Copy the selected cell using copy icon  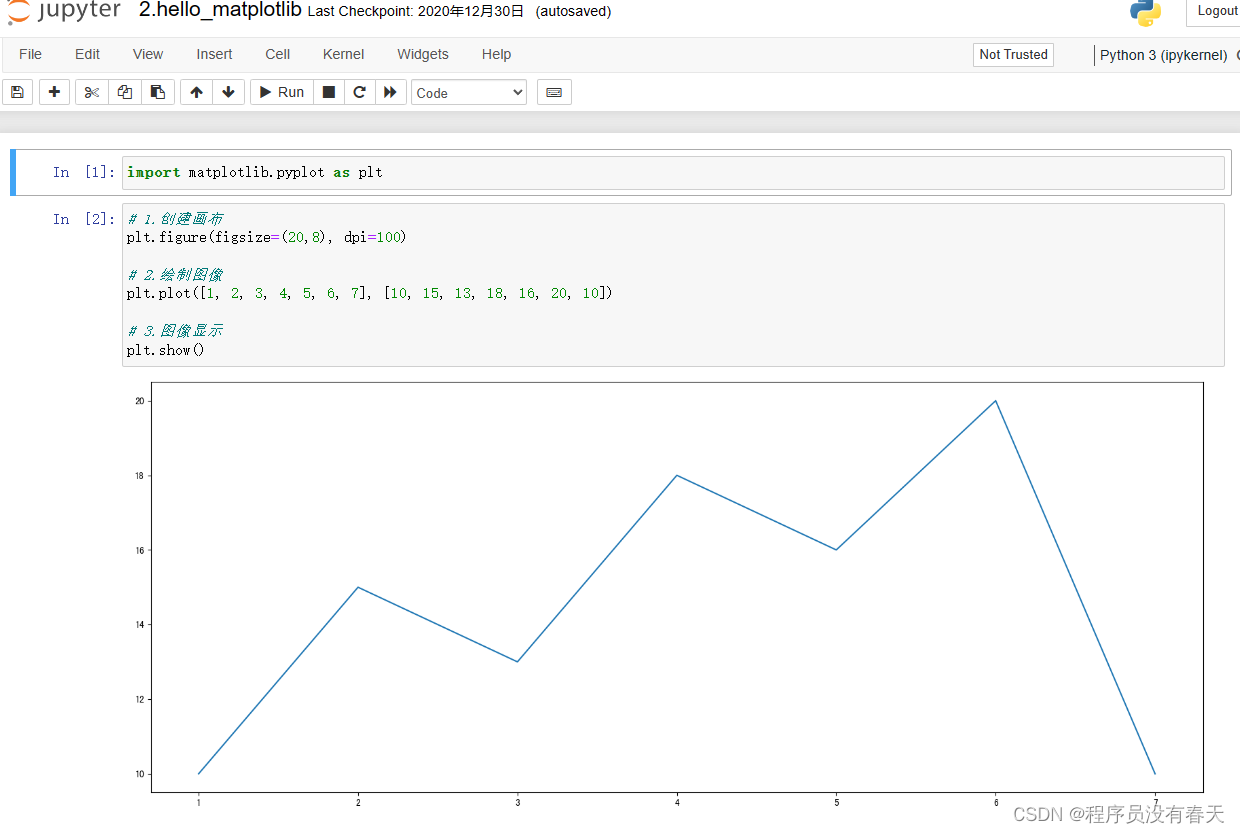tap(124, 91)
